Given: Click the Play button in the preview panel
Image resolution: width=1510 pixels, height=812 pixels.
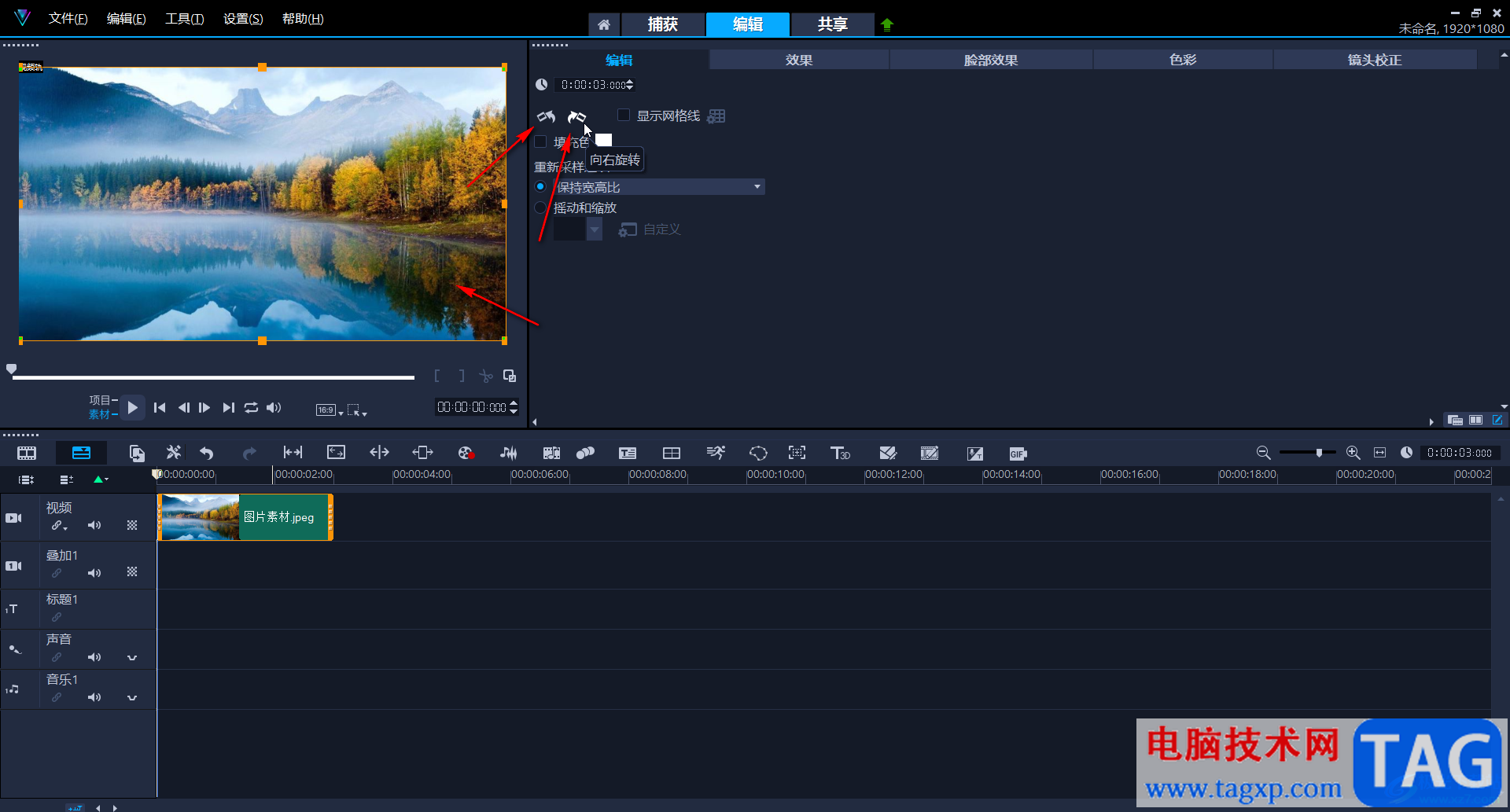Looking at the screenshot, I should (x=132, y=407).
